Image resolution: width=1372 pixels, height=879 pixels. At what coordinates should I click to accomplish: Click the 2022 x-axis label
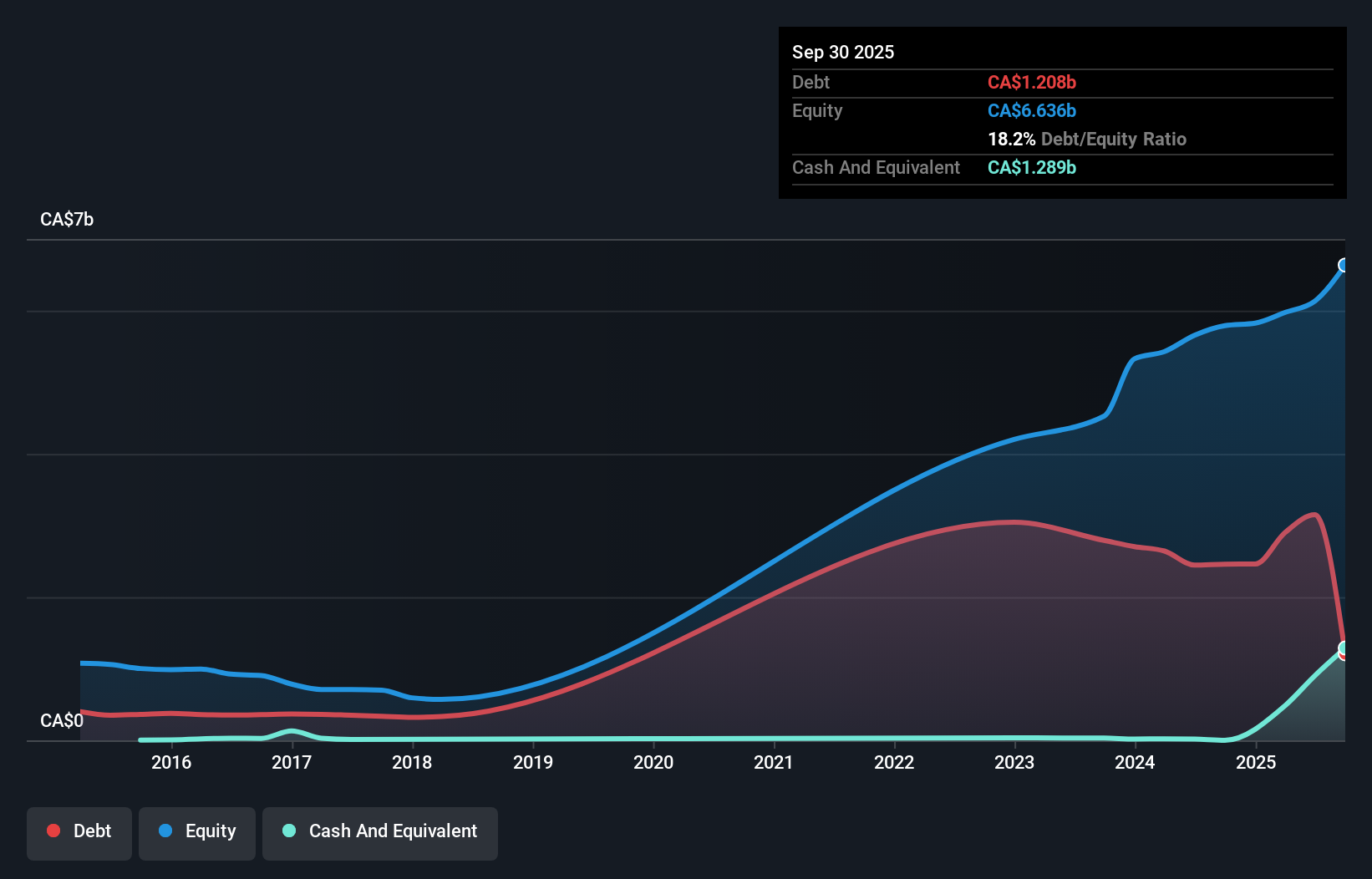pos(894,762)
